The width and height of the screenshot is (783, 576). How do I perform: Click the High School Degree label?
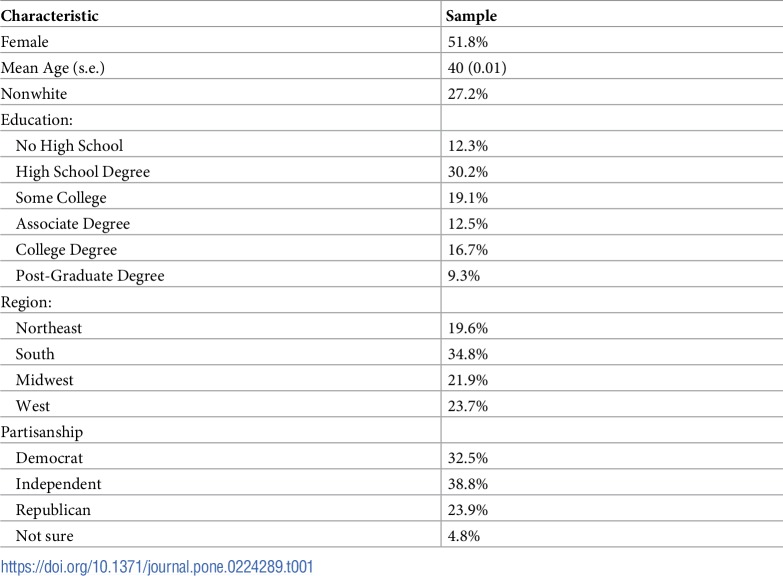[82, 171]
